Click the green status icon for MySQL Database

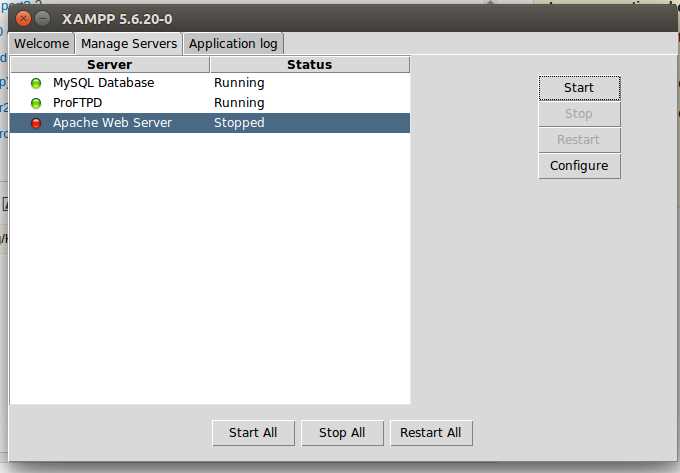(36, 83)
